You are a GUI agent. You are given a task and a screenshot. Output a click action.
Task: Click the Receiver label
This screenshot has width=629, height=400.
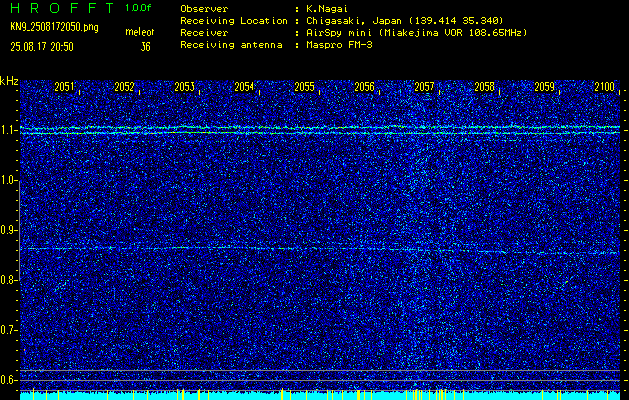pyautogui.click(x=204, y=32)
